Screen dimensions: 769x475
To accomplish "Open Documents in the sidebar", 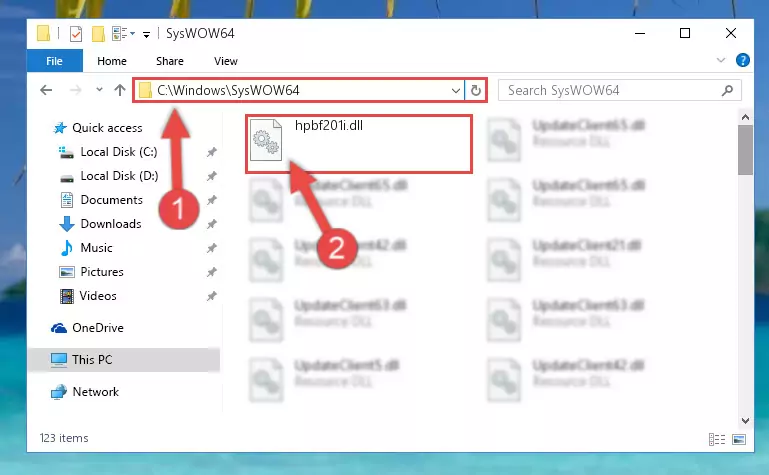I will click(111, 200).
